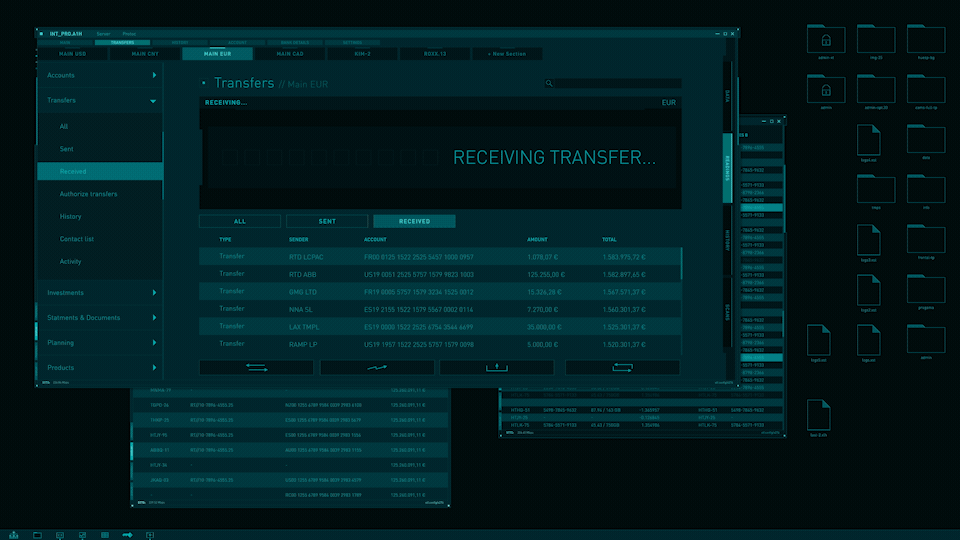Switch the list filter to SENT
Image resolution: width=960 pixels, height=540 pixels.
click(x=327, y=221)
